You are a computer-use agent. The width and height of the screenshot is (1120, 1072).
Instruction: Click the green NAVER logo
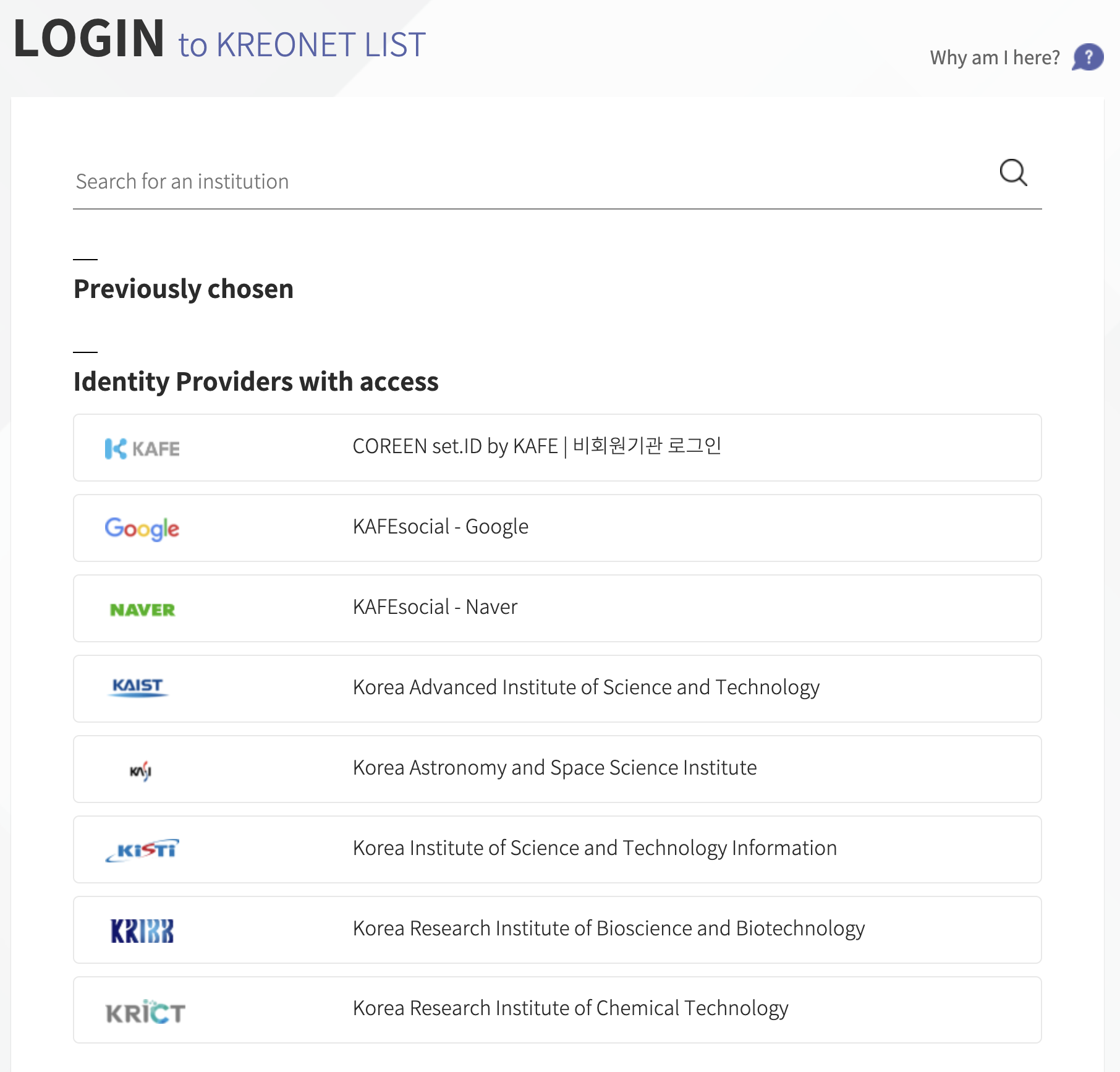pos(142,610)
